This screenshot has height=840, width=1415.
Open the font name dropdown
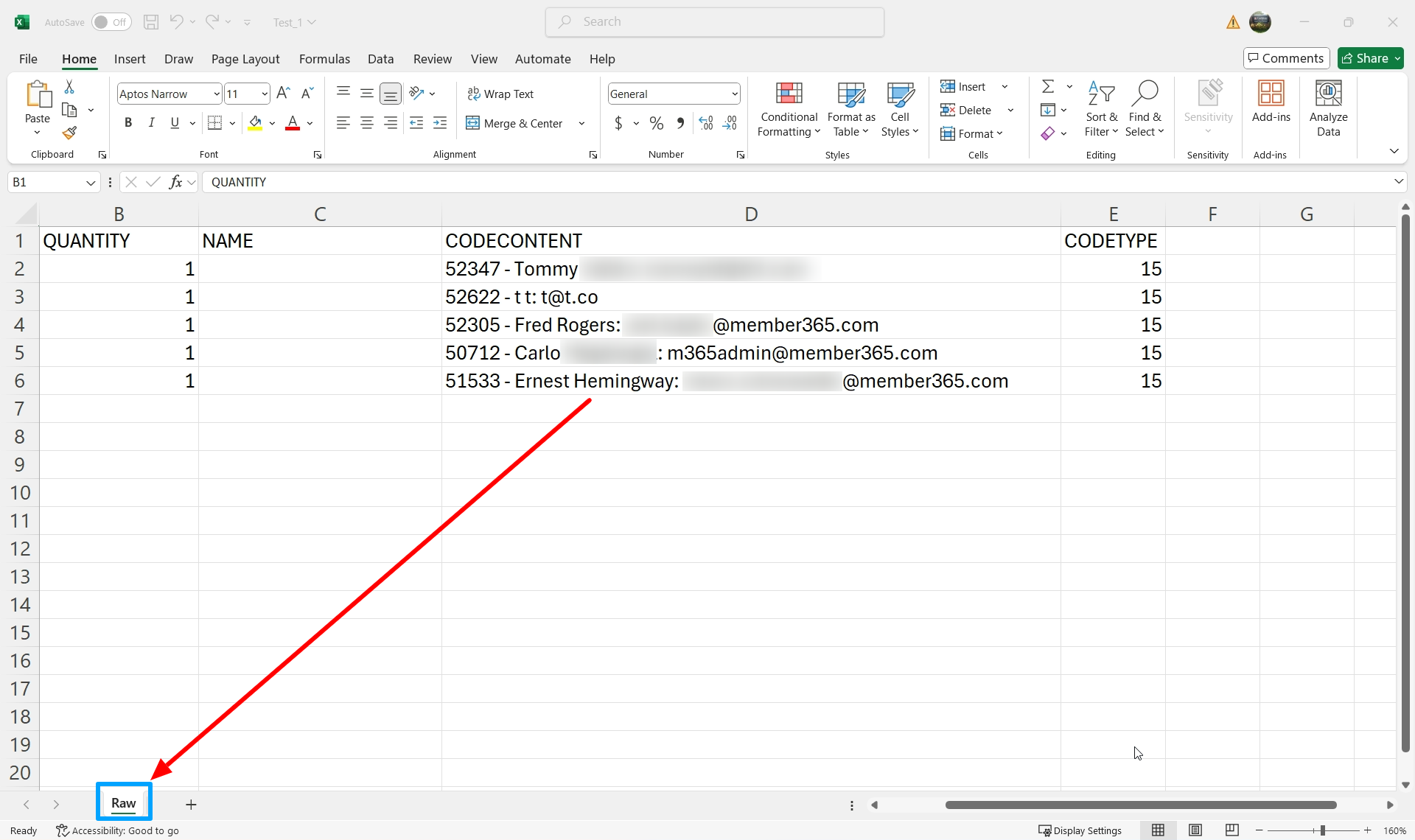tap(217, 94)
